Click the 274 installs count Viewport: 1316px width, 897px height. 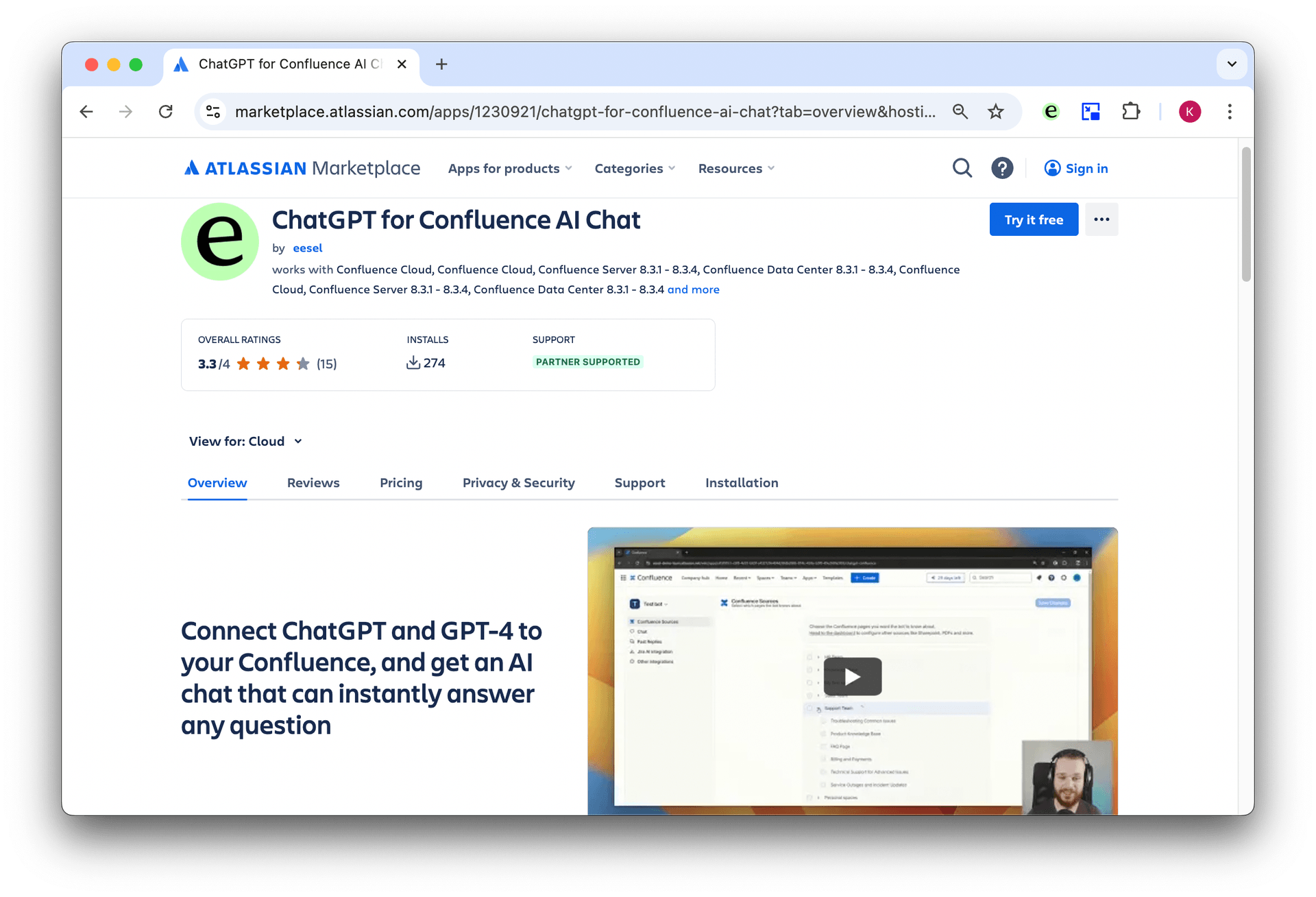tap(435, 363)
